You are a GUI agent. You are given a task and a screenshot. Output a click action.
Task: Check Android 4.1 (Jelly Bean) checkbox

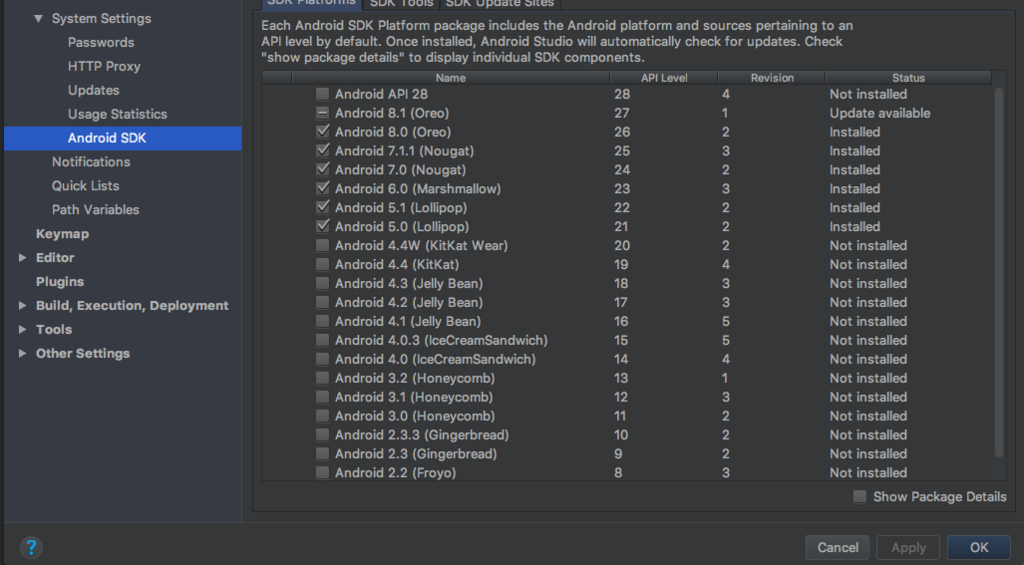pos(322,321)
